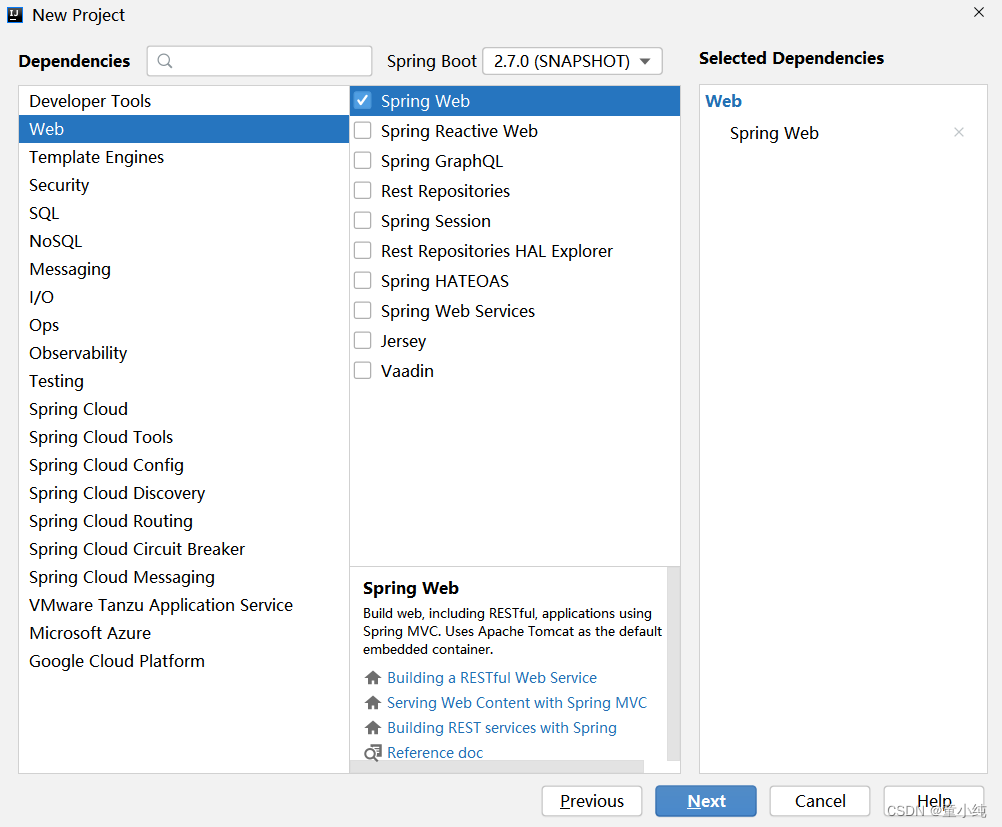
Task: Select the Security category
Action: [x=184, y=185]
